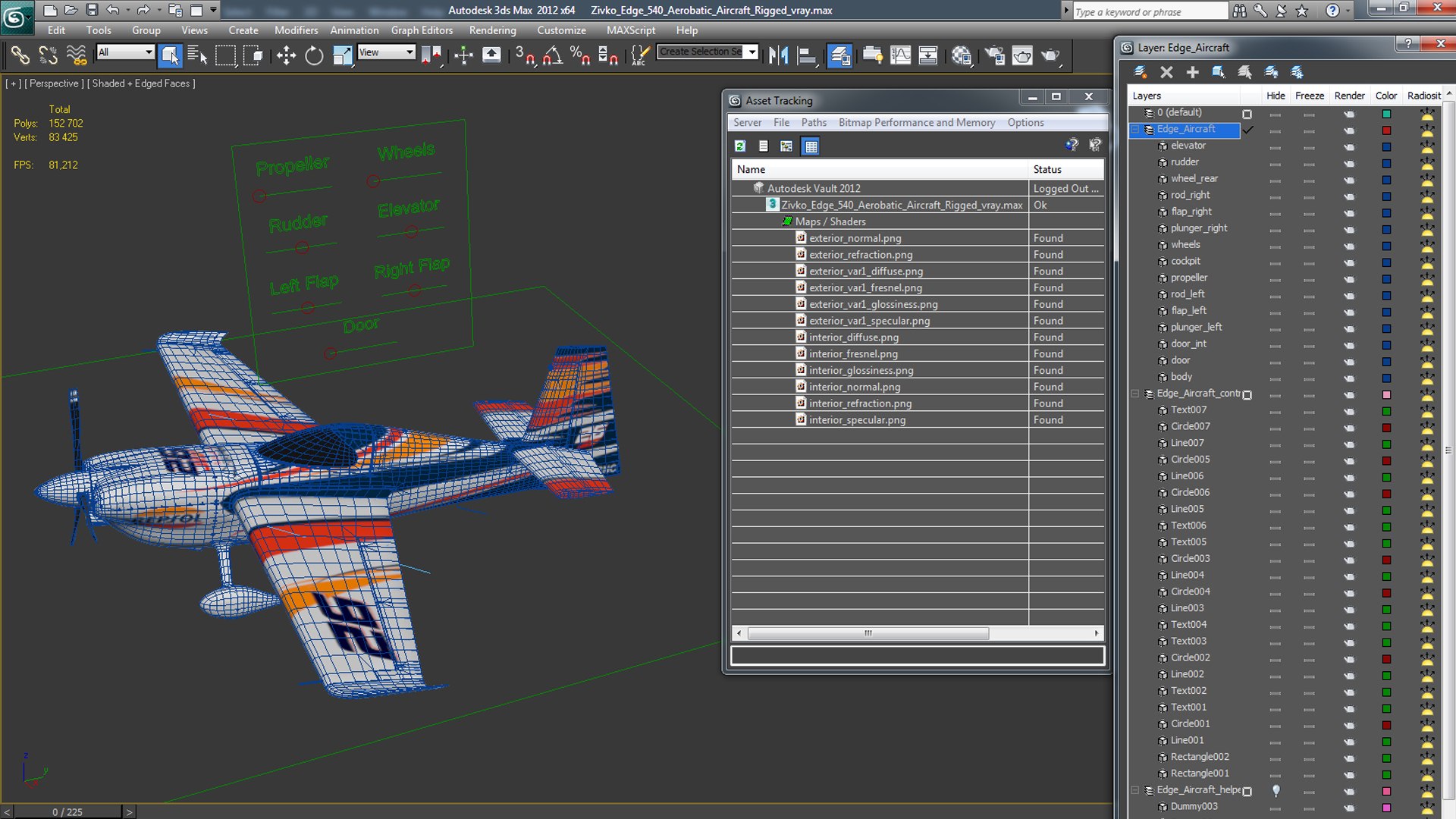Toggle the Percent Snap icon
This screenshot has width=1456, height=819.
pyautogui.click(x=581, y=55)
